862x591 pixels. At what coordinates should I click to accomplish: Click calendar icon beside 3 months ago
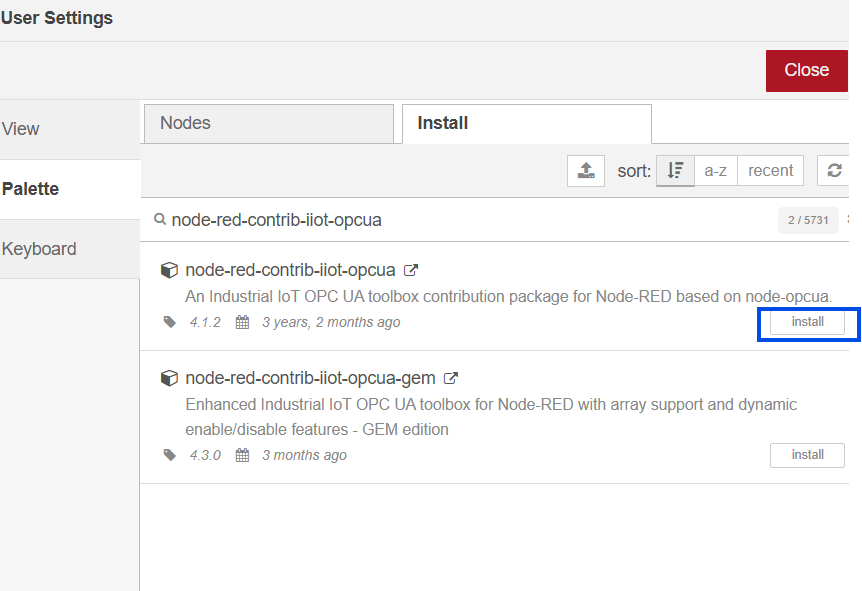(x=242, y=455)
